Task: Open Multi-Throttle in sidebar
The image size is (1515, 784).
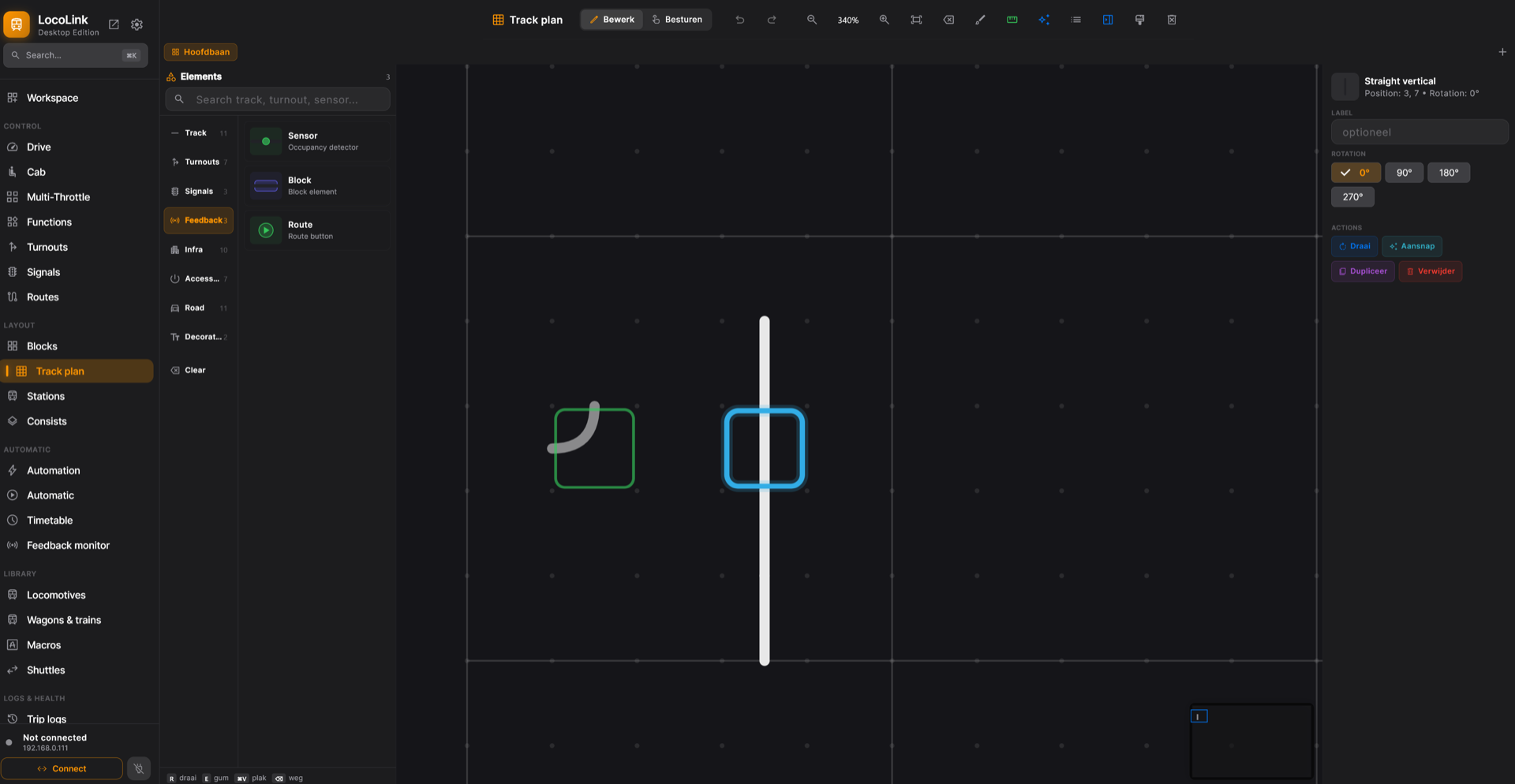Action: (77, 197)
